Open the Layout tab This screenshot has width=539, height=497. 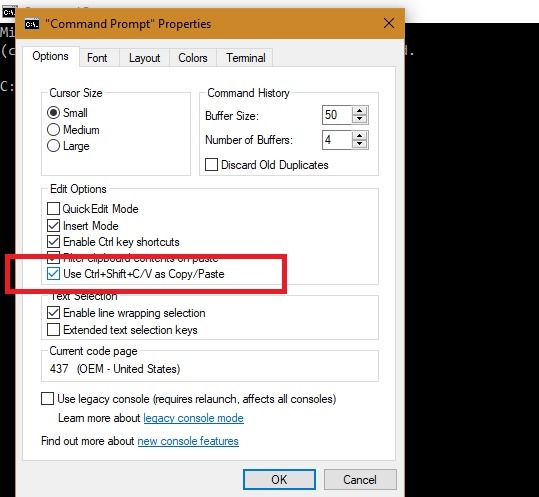pyautogui.click(x=144, y=58)
